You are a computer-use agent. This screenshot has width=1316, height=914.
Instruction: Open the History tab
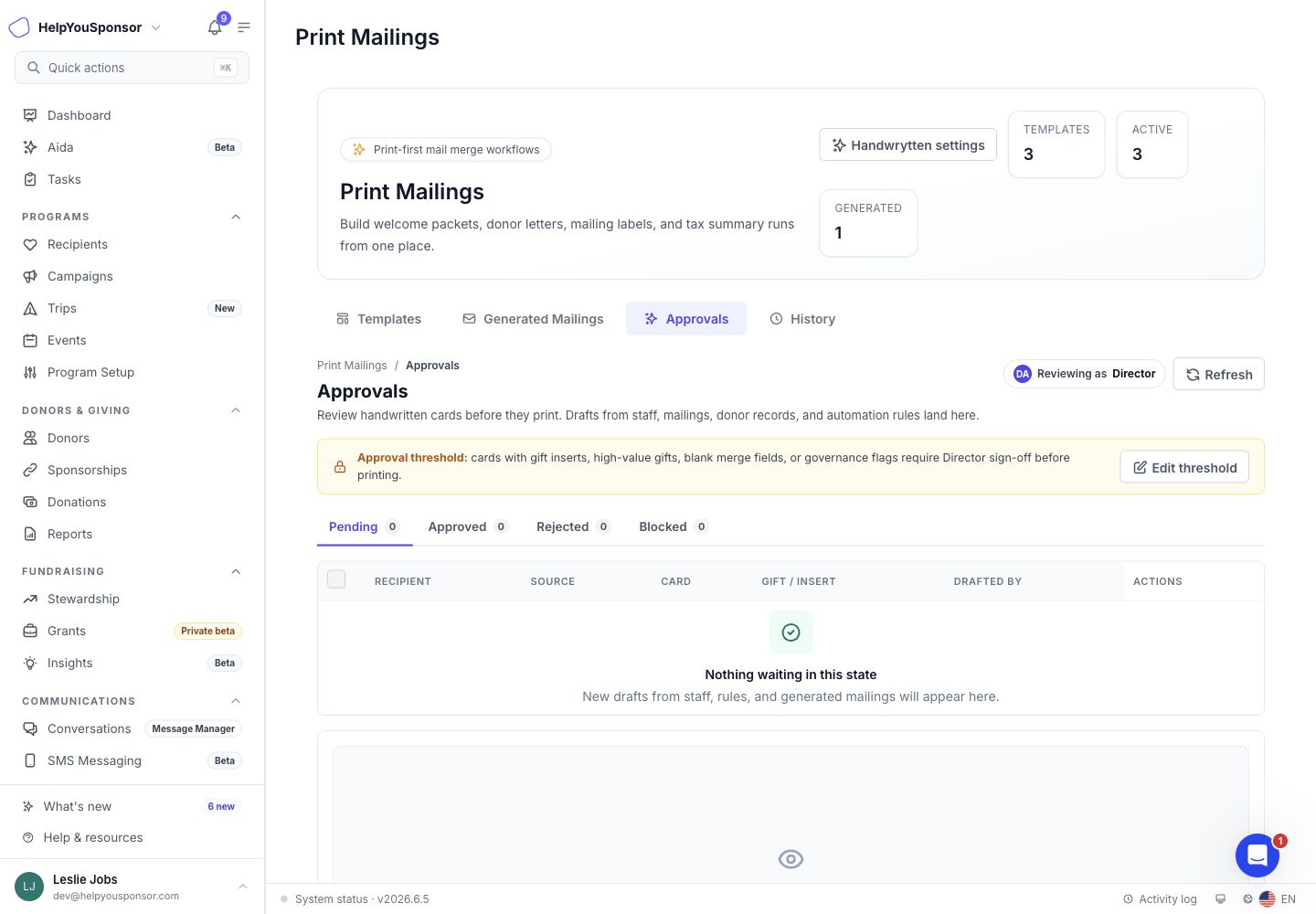pyautogui.click(x=802, y=319)
